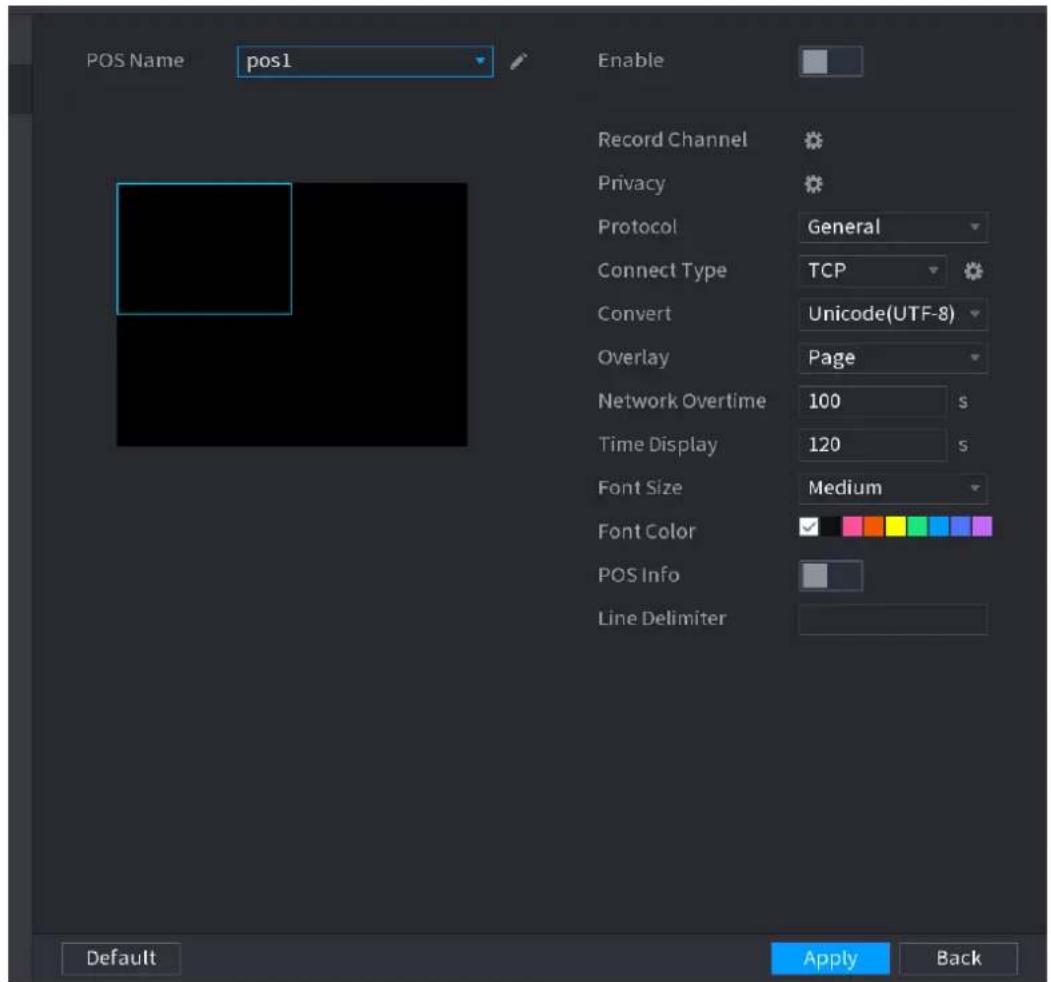
Task: Open Record Channel gear settings
Action: (x=813, y=140)
